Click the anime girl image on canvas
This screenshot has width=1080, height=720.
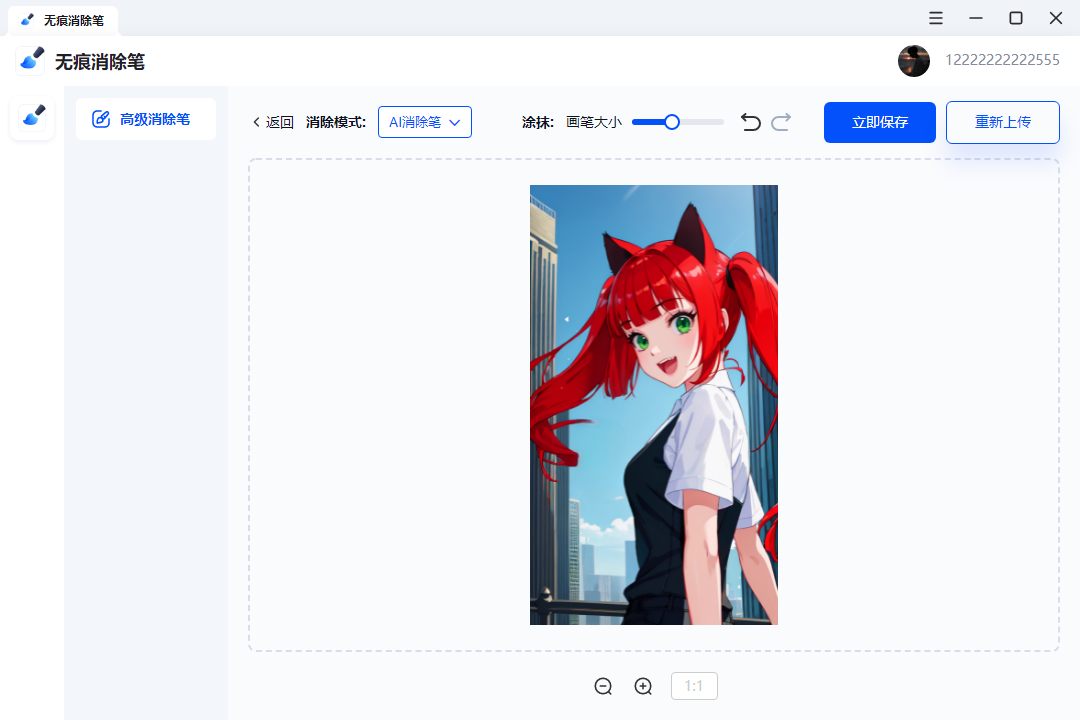[x=654, y=404]
